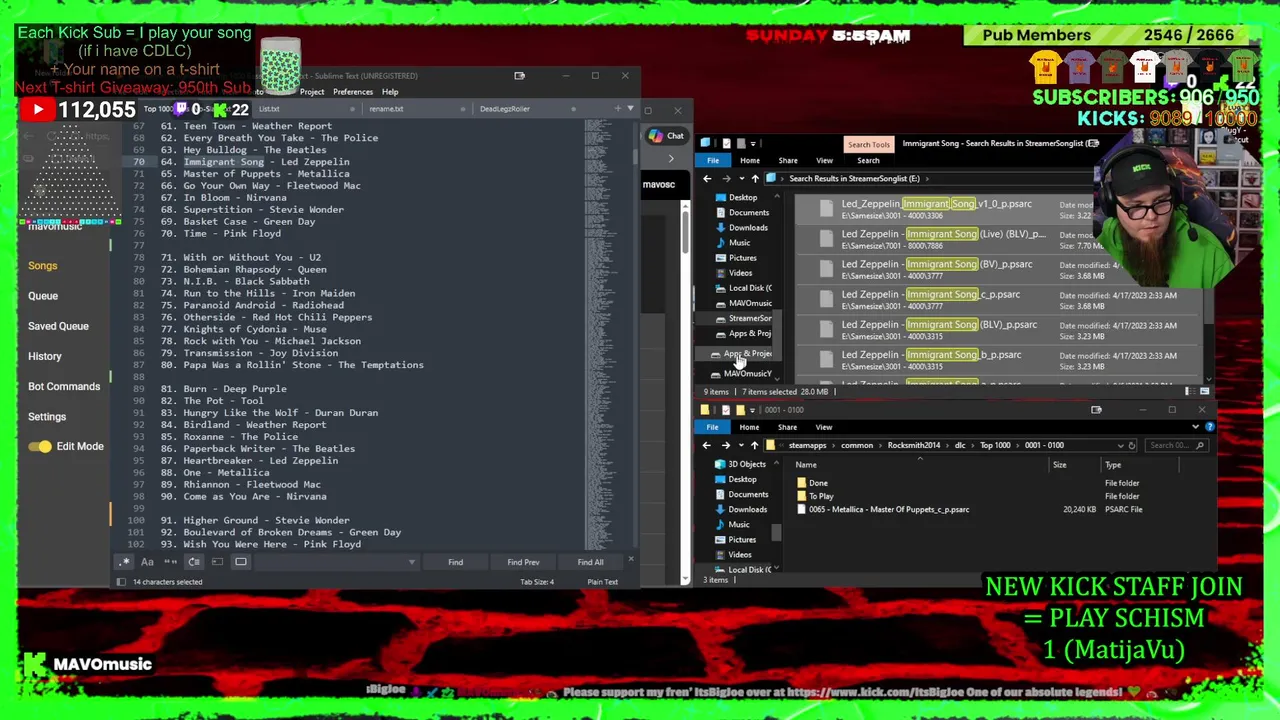Viewport: 1280px width, 720px height.
Task: Click the Chat button icon
Action: [x=666, y=136]
